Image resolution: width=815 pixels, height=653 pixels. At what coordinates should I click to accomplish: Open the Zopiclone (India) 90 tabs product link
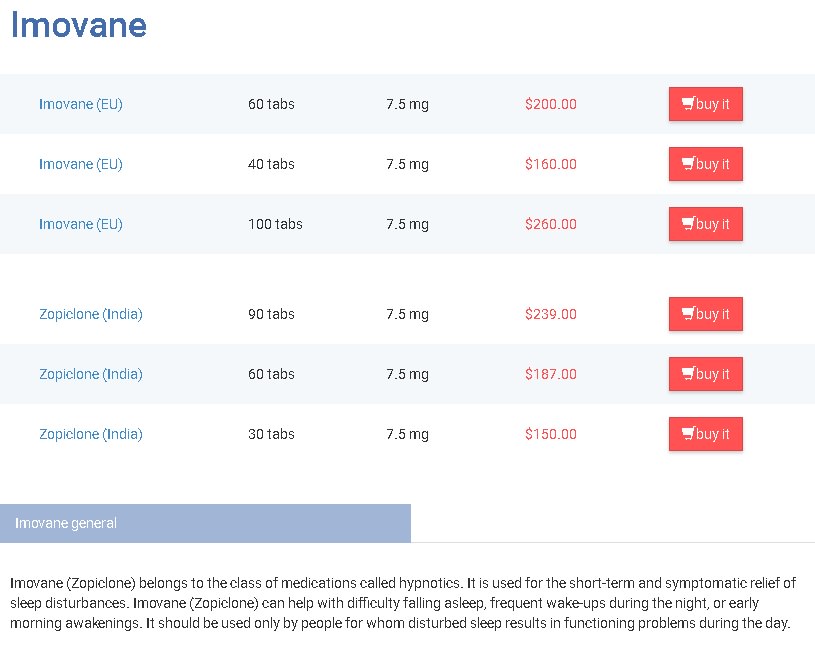91,314
